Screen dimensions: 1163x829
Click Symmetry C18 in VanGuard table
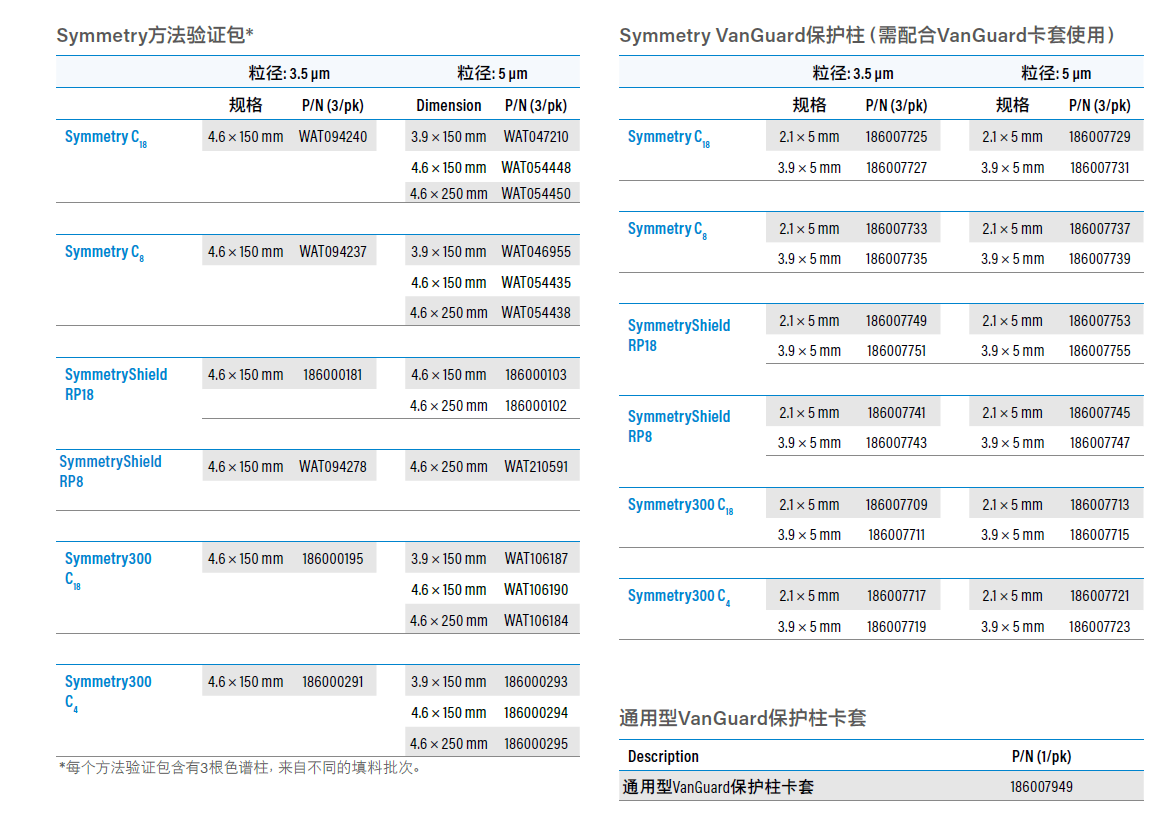pyautogui.click(x=669, y=138)
